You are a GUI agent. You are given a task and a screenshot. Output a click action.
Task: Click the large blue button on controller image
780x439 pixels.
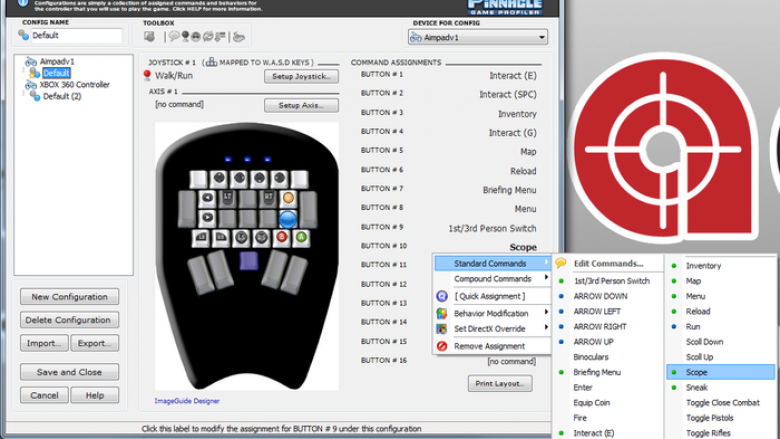point(288,219)
